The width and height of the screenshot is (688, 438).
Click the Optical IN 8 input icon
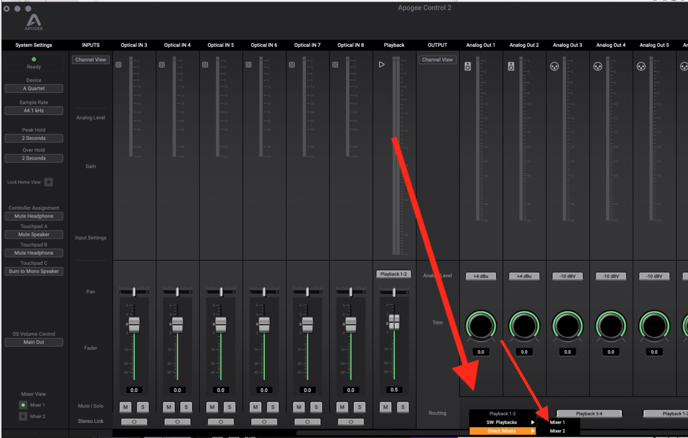point(335,65)
